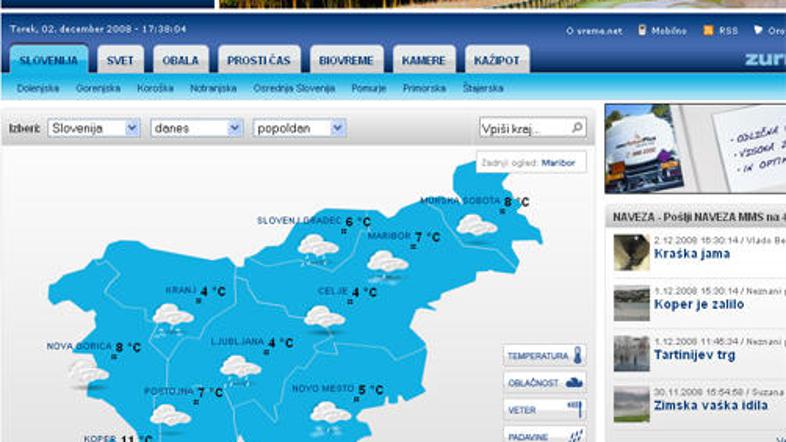Click the POSTOJNA city label
Screen dimensions: 786x442
tap(169, 391)
